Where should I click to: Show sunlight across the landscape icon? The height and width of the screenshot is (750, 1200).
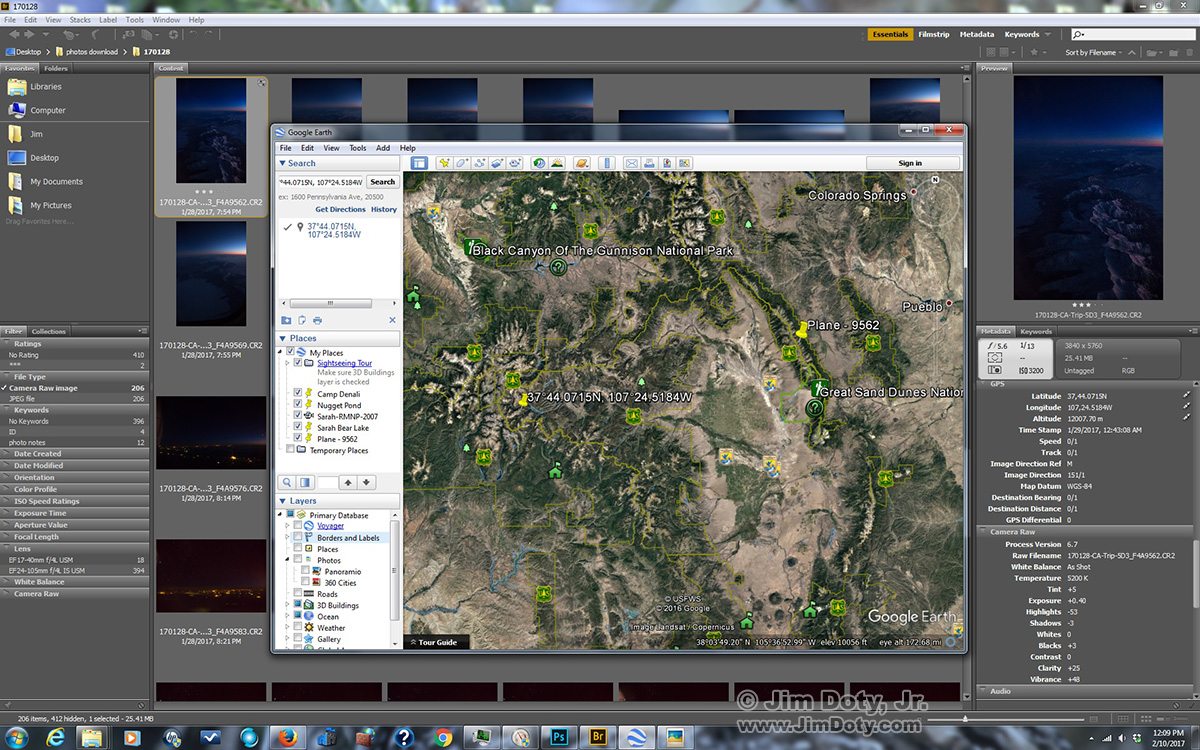pyautogui.click(x=557, y=163)
